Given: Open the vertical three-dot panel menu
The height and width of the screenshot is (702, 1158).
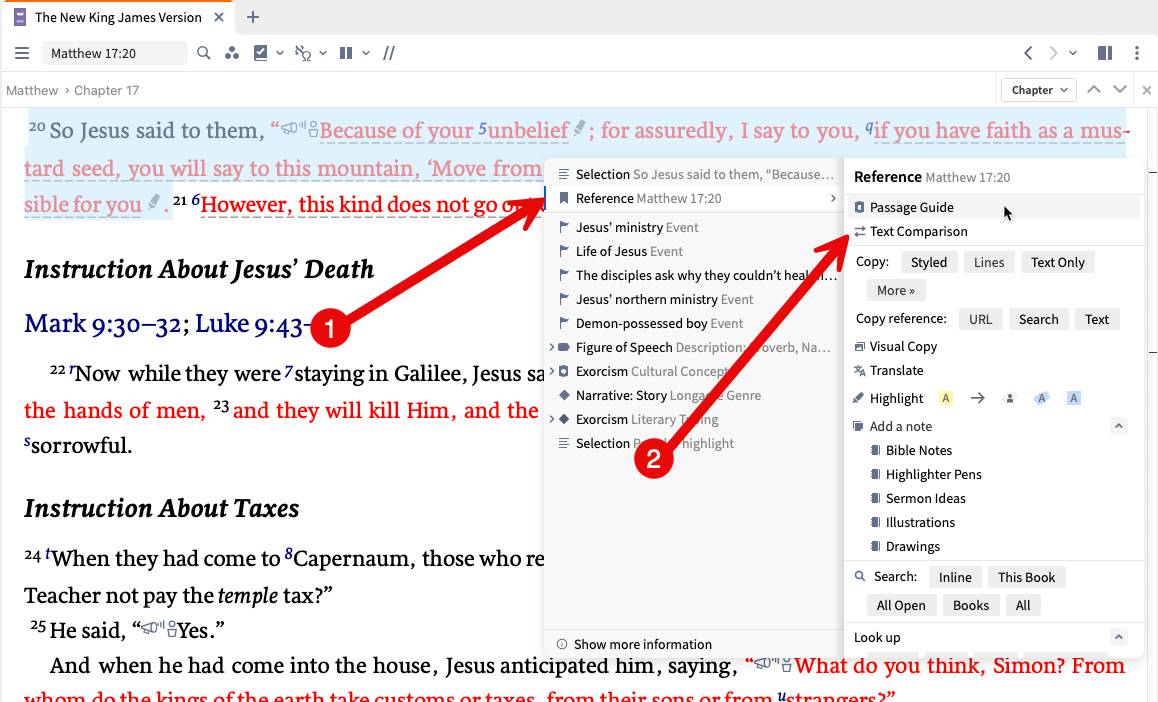Looking at the screenshot, I should point(1137,53).
